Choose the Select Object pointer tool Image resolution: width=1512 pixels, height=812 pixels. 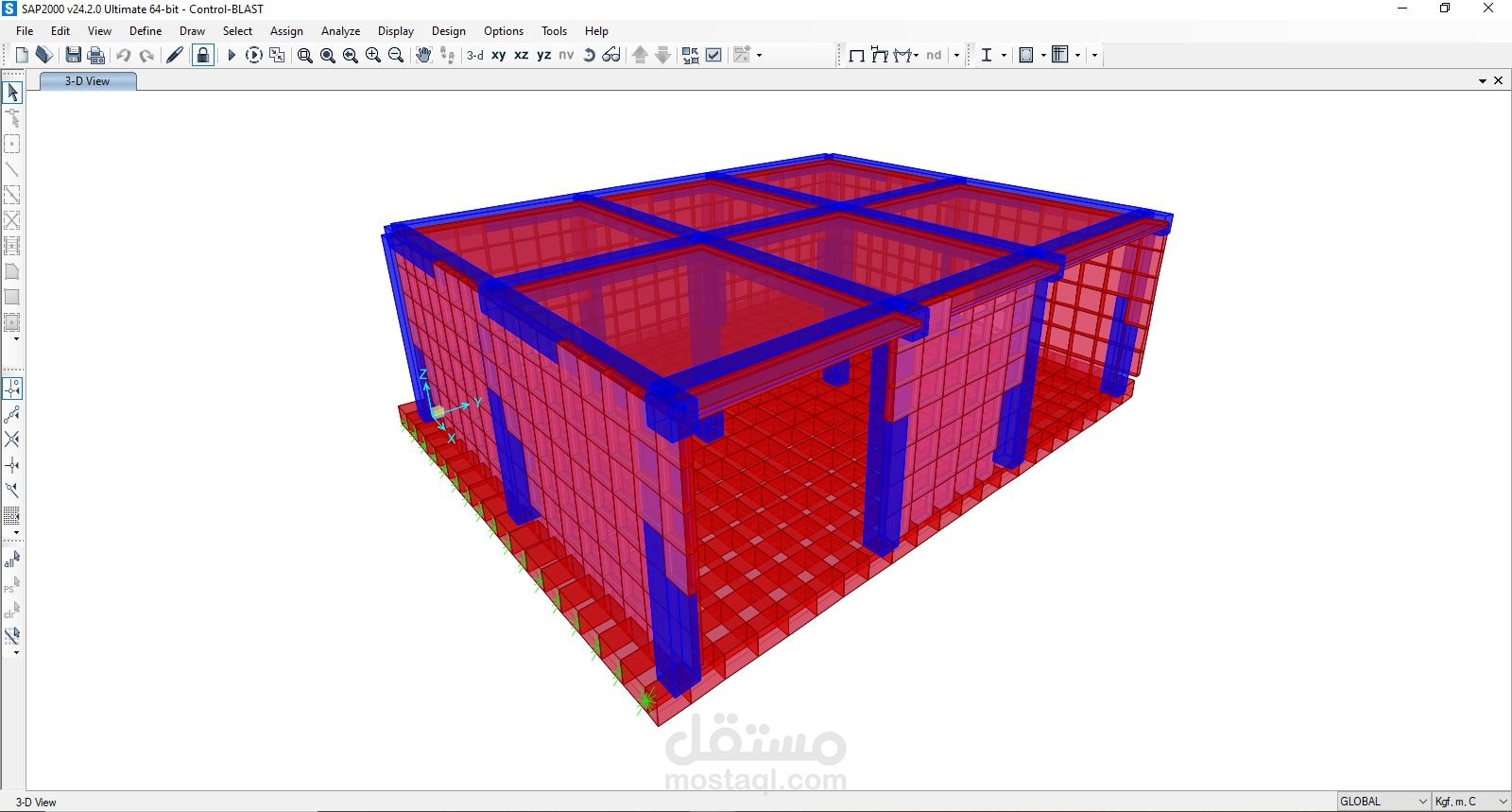12,93
